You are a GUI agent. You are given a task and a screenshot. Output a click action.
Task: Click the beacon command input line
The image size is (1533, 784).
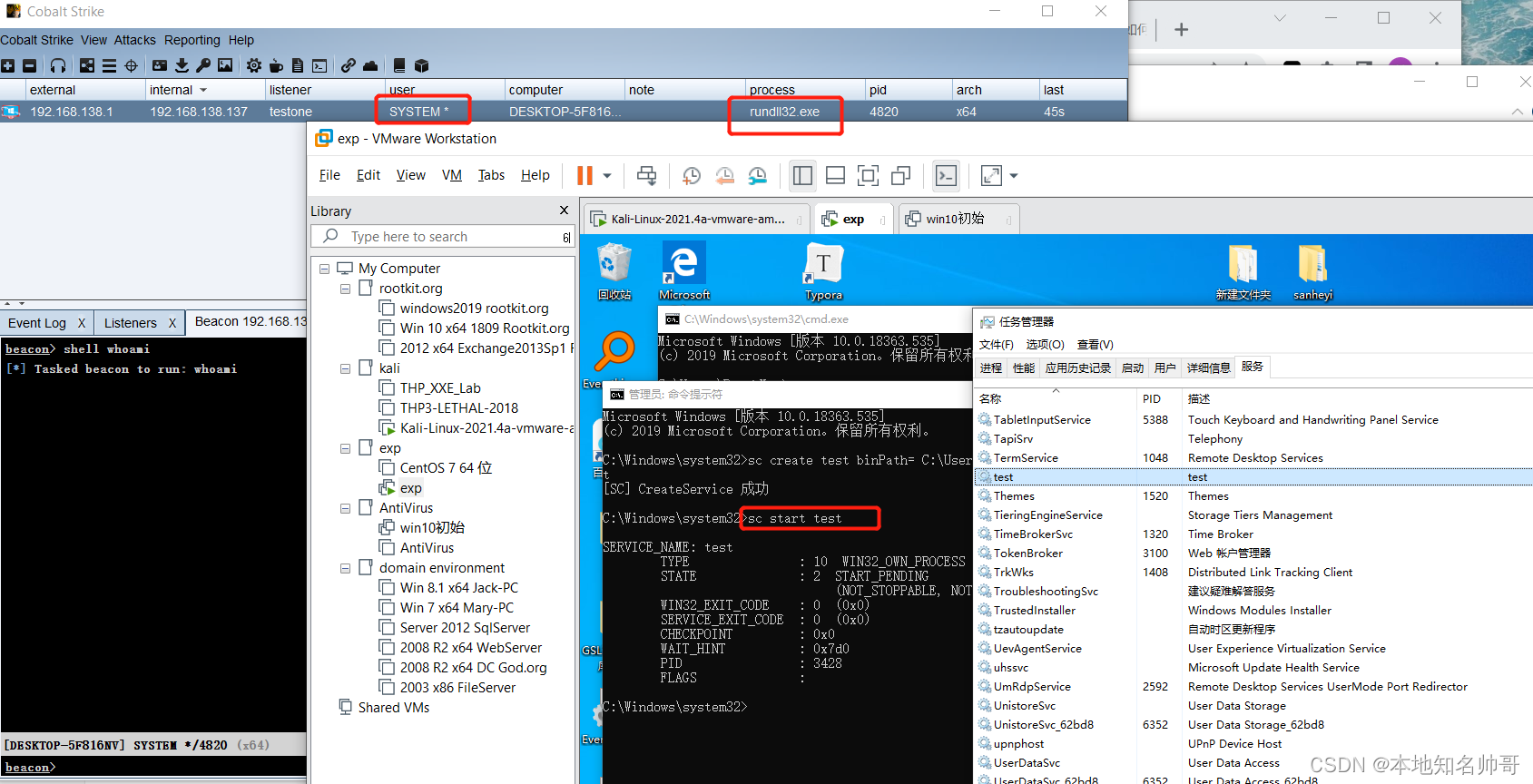(153, 768)
